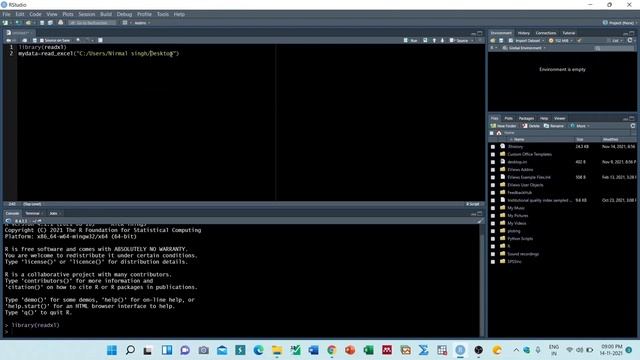Viewport: 640px width, 360px height.
Task: Switch to the Connections tab
Action: 546,33
